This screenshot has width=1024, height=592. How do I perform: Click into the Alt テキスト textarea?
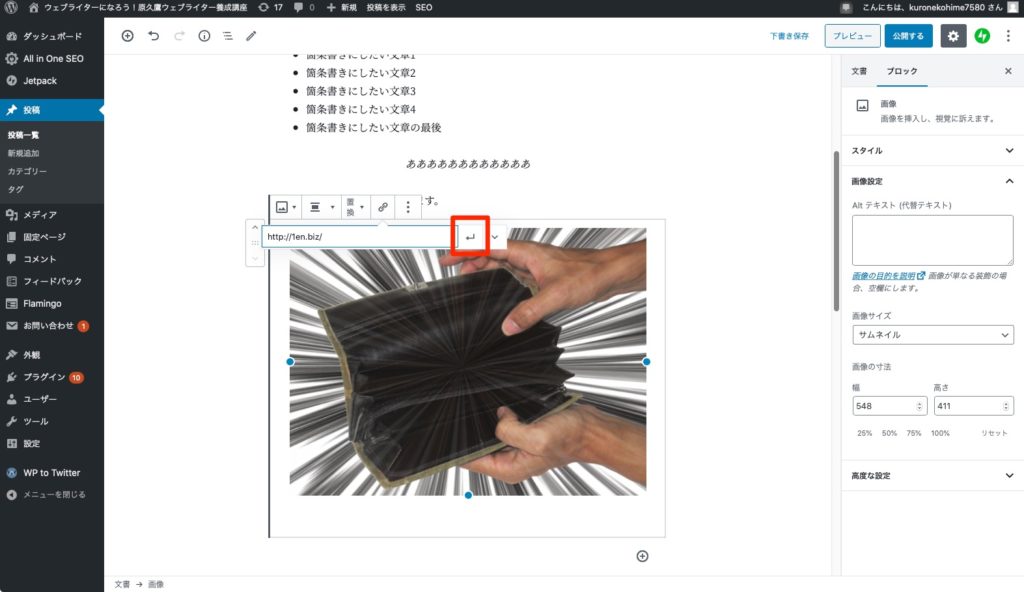933,240
